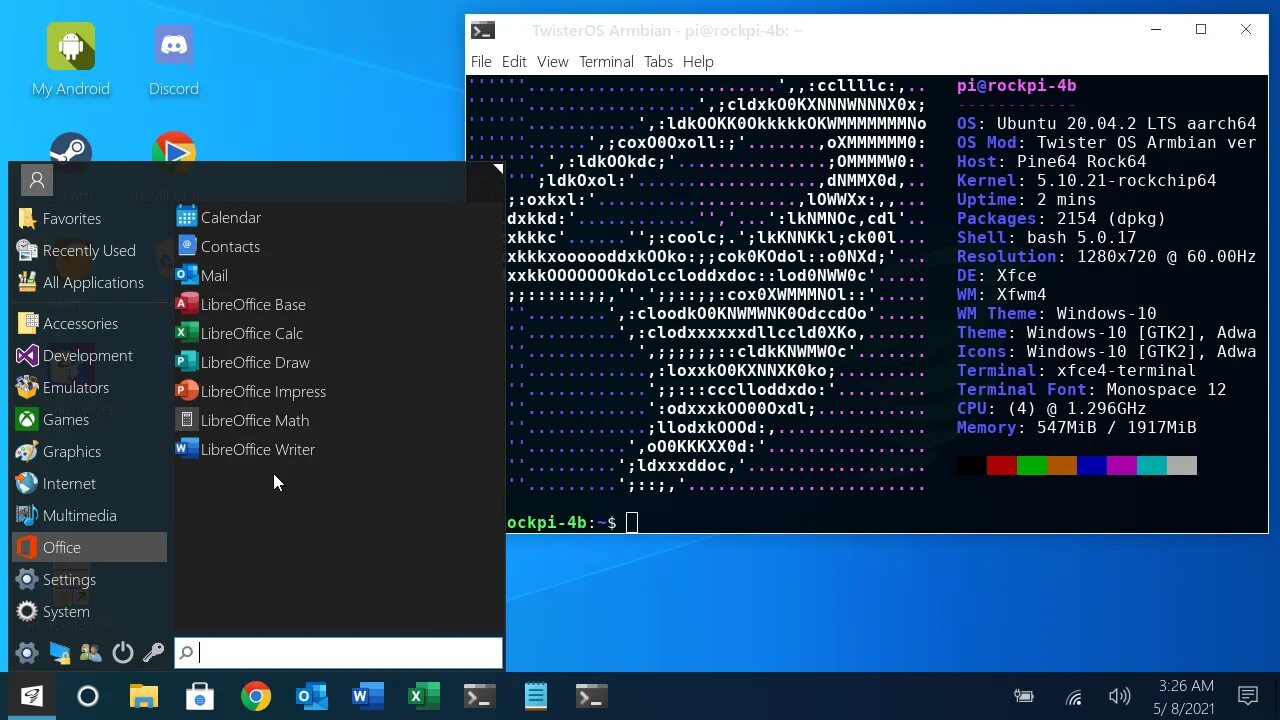Open View menu in terminal
Image resolution: width=1280 pixels, height=720 pixels.
pos(553,61)
